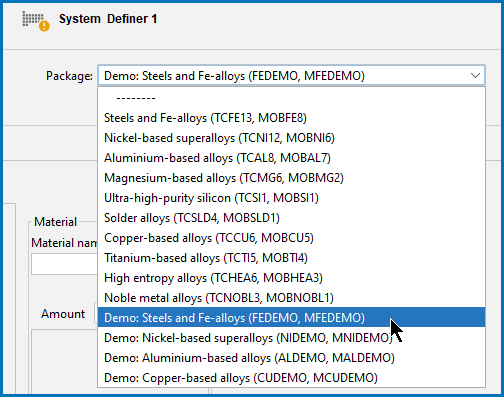Select Magnesium-based alloys (TCMG6, MOBMG2)
504x397 pixels.
click(291, 178)
